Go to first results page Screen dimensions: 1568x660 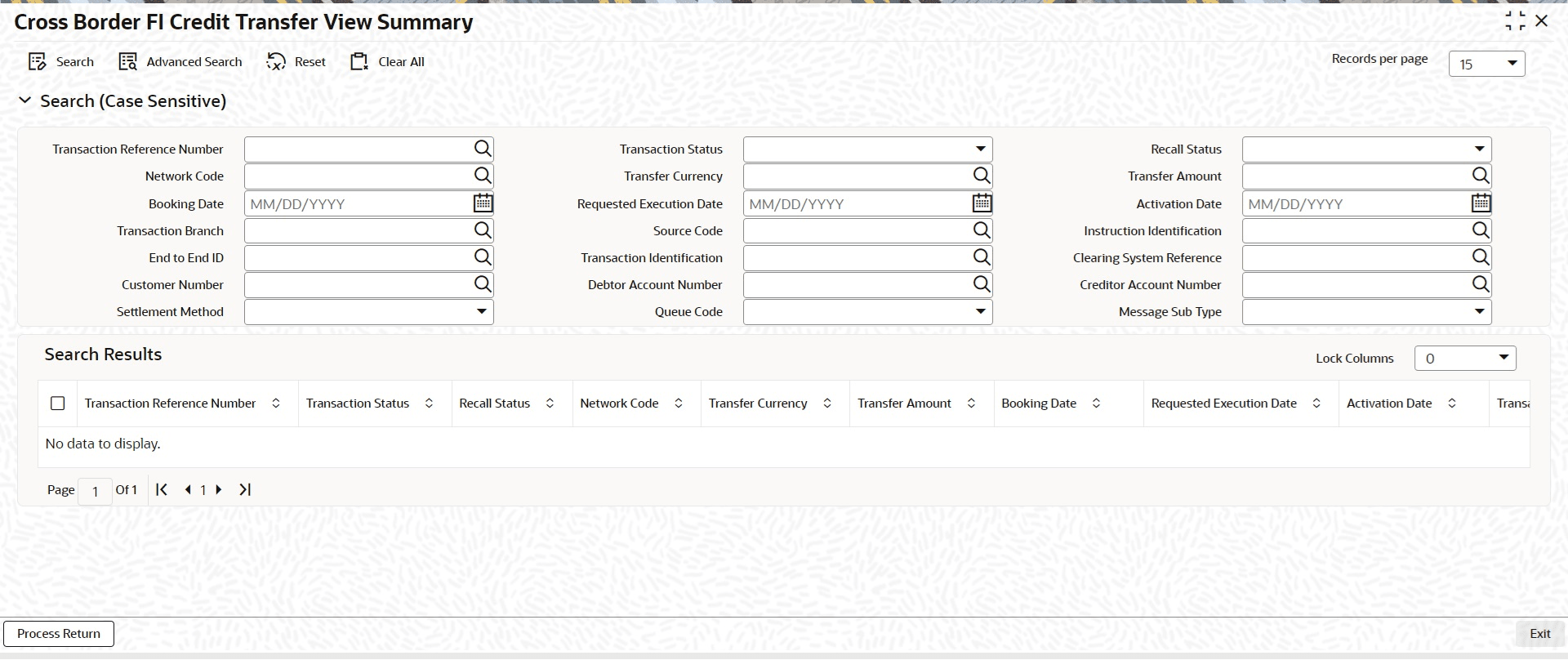162,489
